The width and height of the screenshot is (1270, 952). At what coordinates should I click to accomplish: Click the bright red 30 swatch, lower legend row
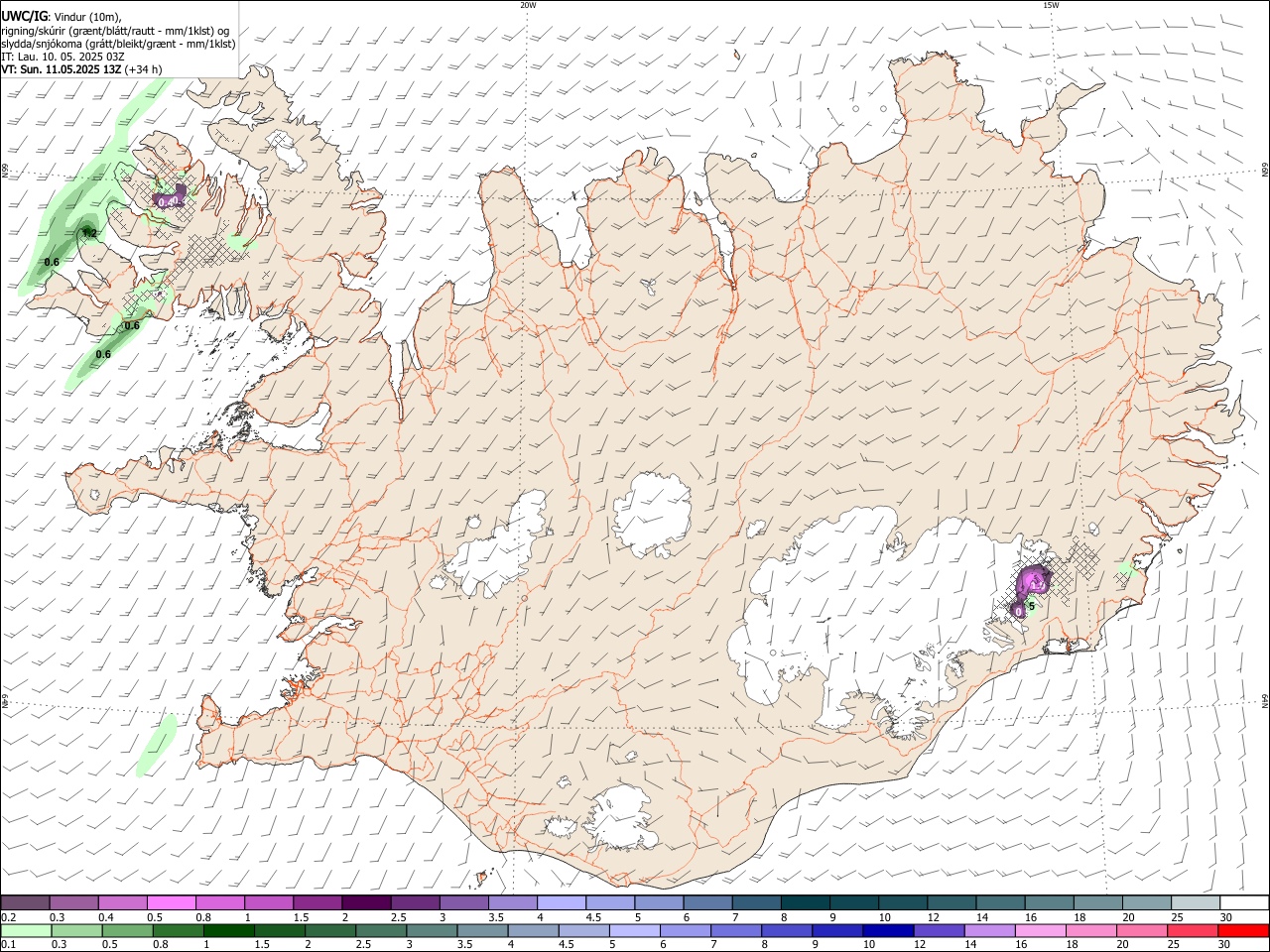tap(1243, 931)
